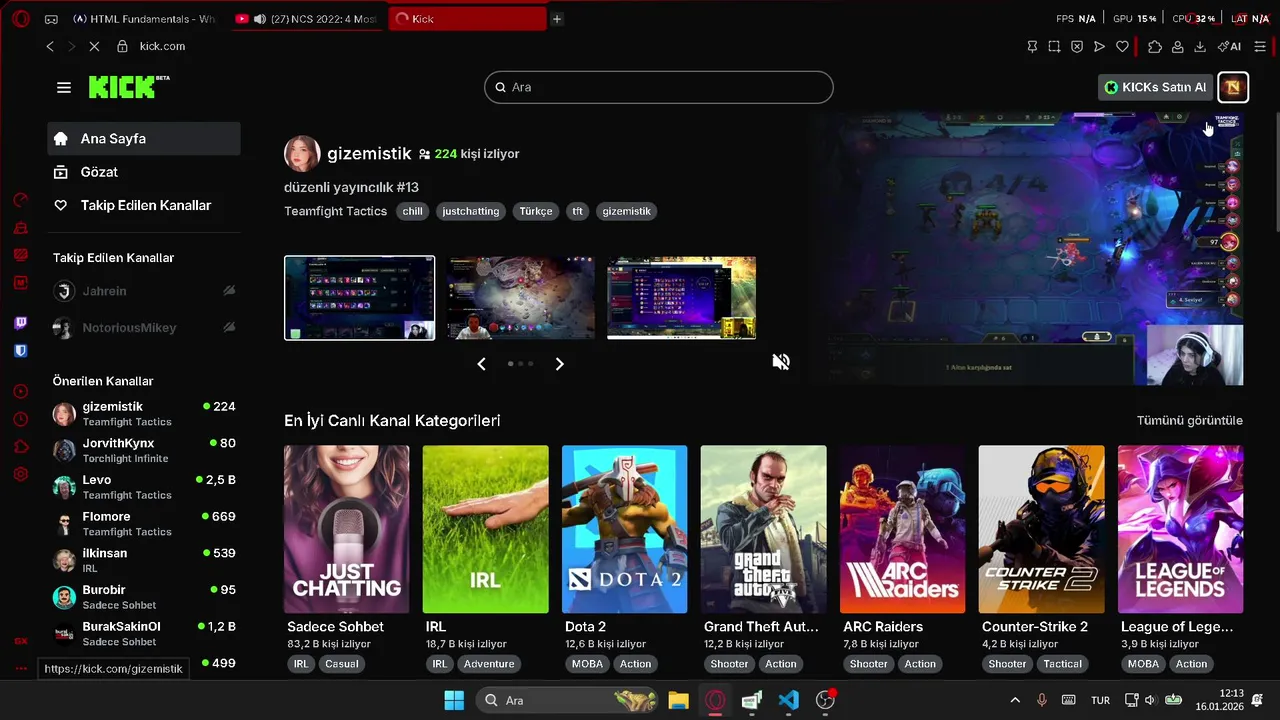Open OBS Studio from the taskbar

[x=825, y=700]
